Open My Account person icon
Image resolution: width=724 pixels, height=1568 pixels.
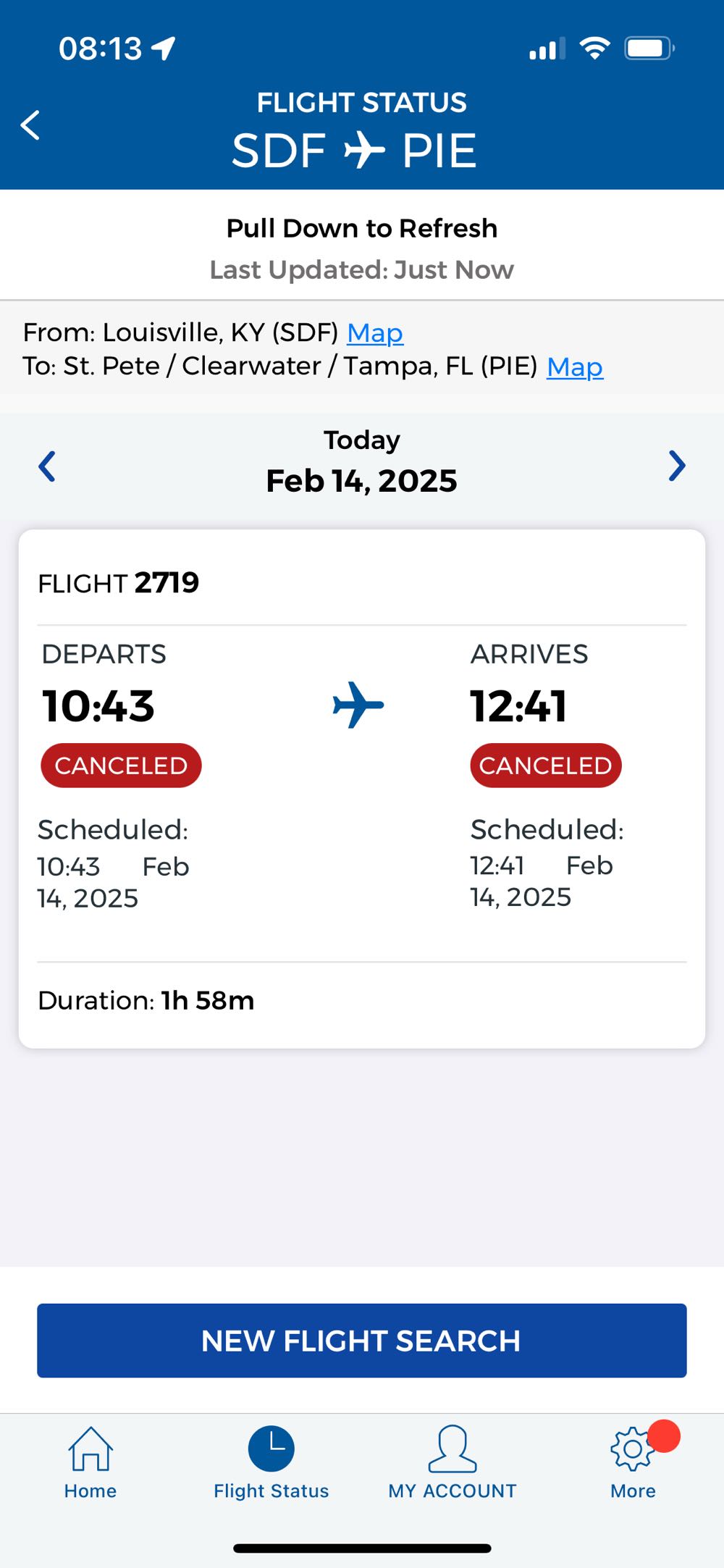452,1449
